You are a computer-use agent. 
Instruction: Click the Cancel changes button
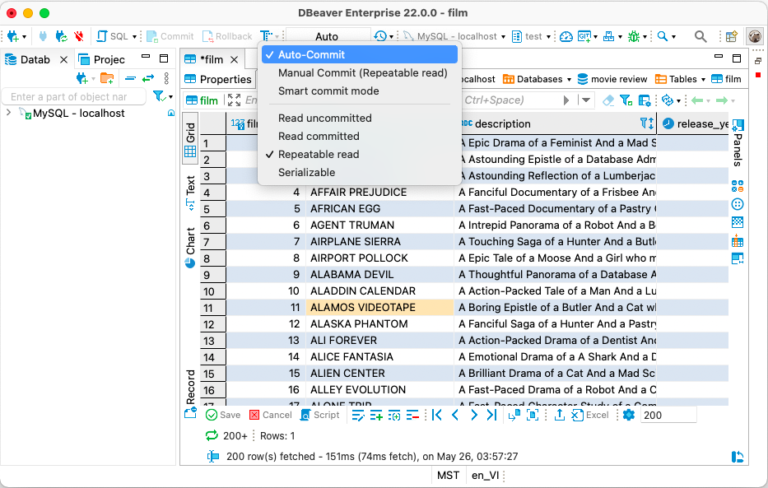[270, 415]
